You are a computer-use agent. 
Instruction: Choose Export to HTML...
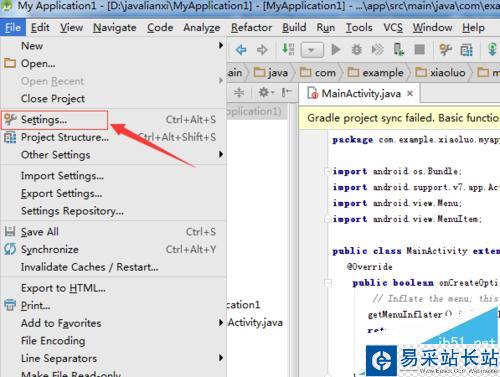tap(113, 288)
